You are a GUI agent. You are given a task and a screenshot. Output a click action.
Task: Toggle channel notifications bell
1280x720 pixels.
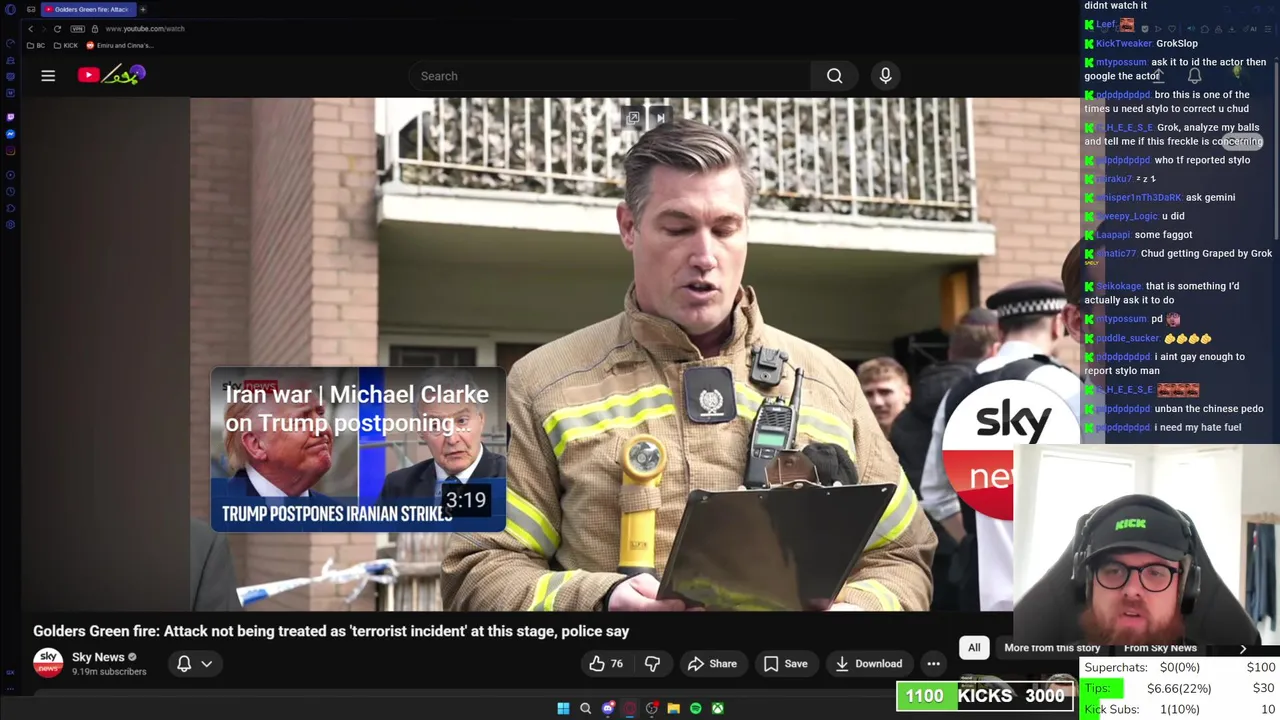tap(184, 663)
